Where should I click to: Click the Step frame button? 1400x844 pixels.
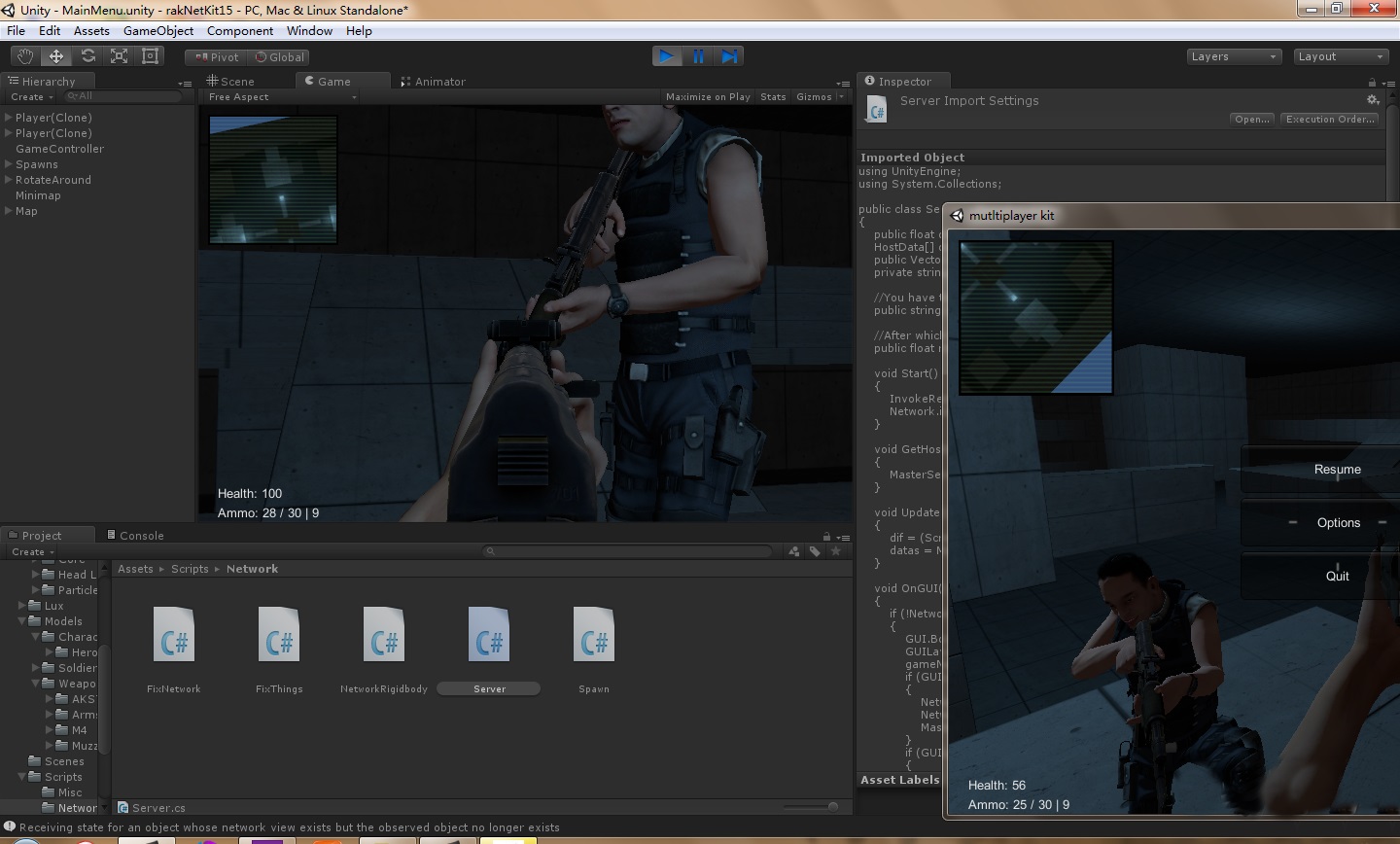pyautogui.click(x=729, y=56)
